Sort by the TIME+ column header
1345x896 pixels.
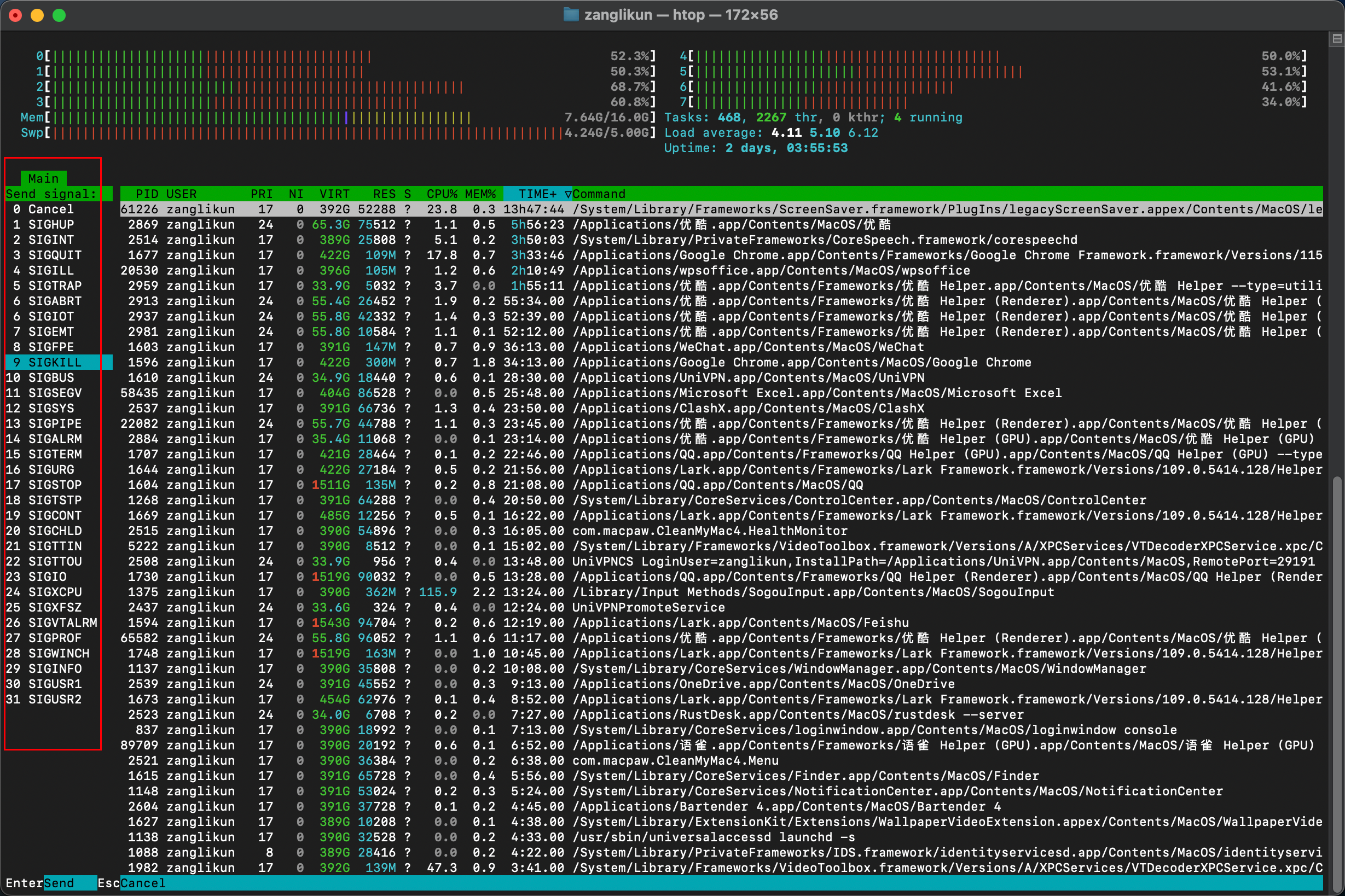pyautogui.click(x=536, y=194)
